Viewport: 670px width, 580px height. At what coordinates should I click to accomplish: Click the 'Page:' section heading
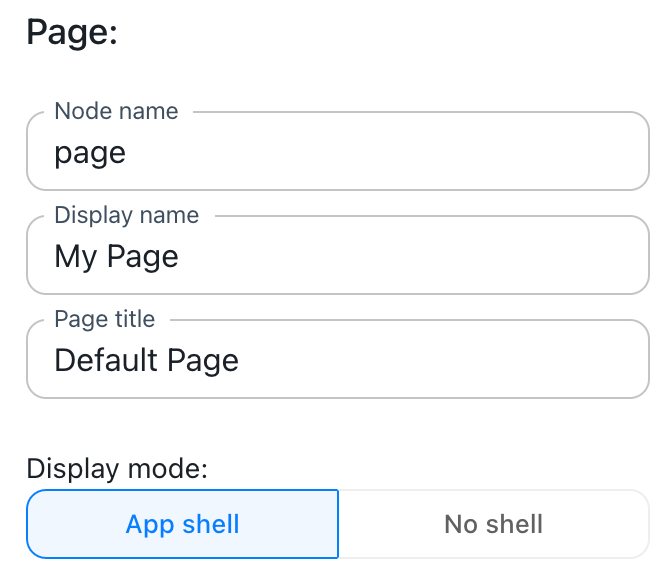coord(72,32)
